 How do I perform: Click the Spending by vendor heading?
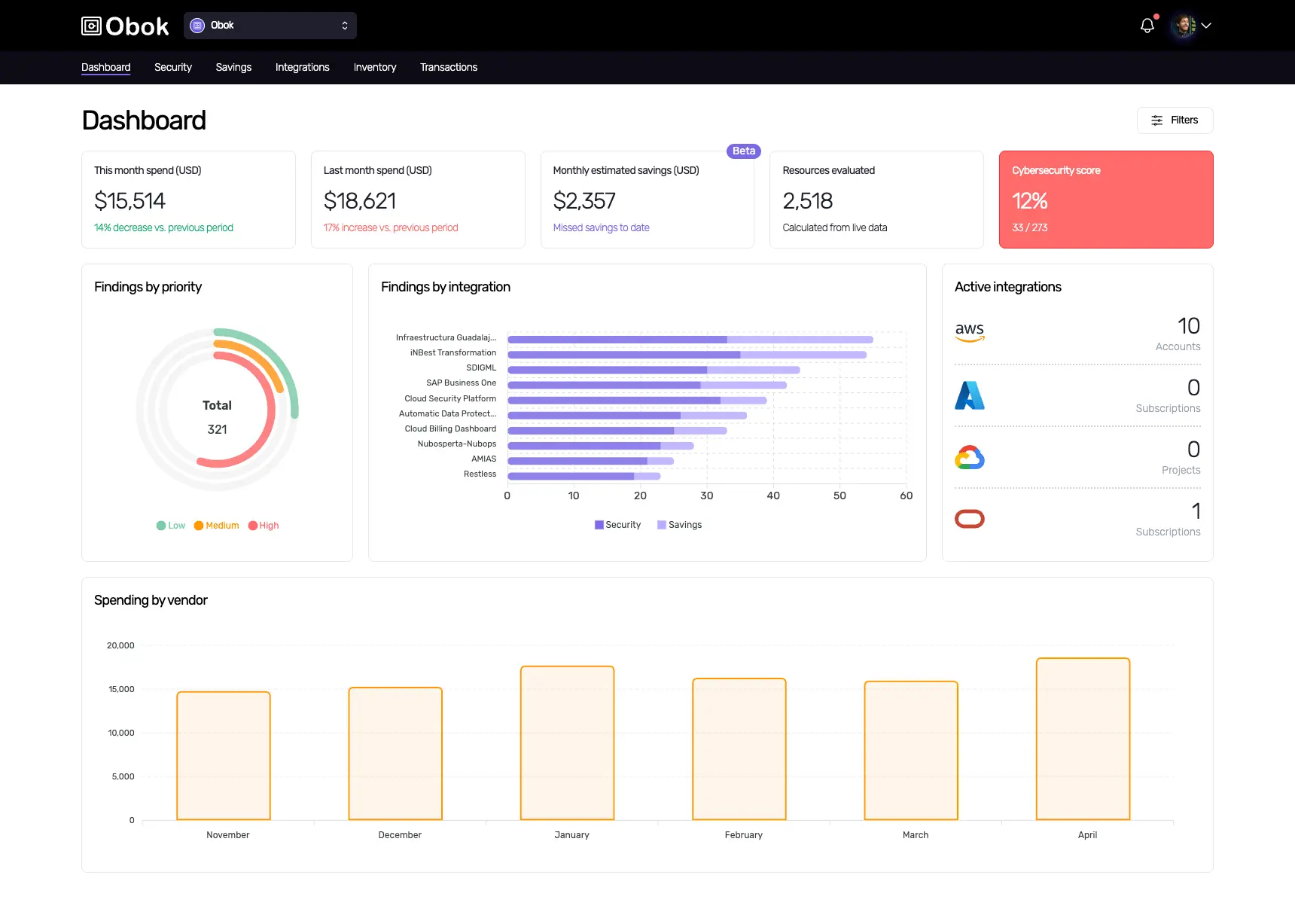(151, 600)
